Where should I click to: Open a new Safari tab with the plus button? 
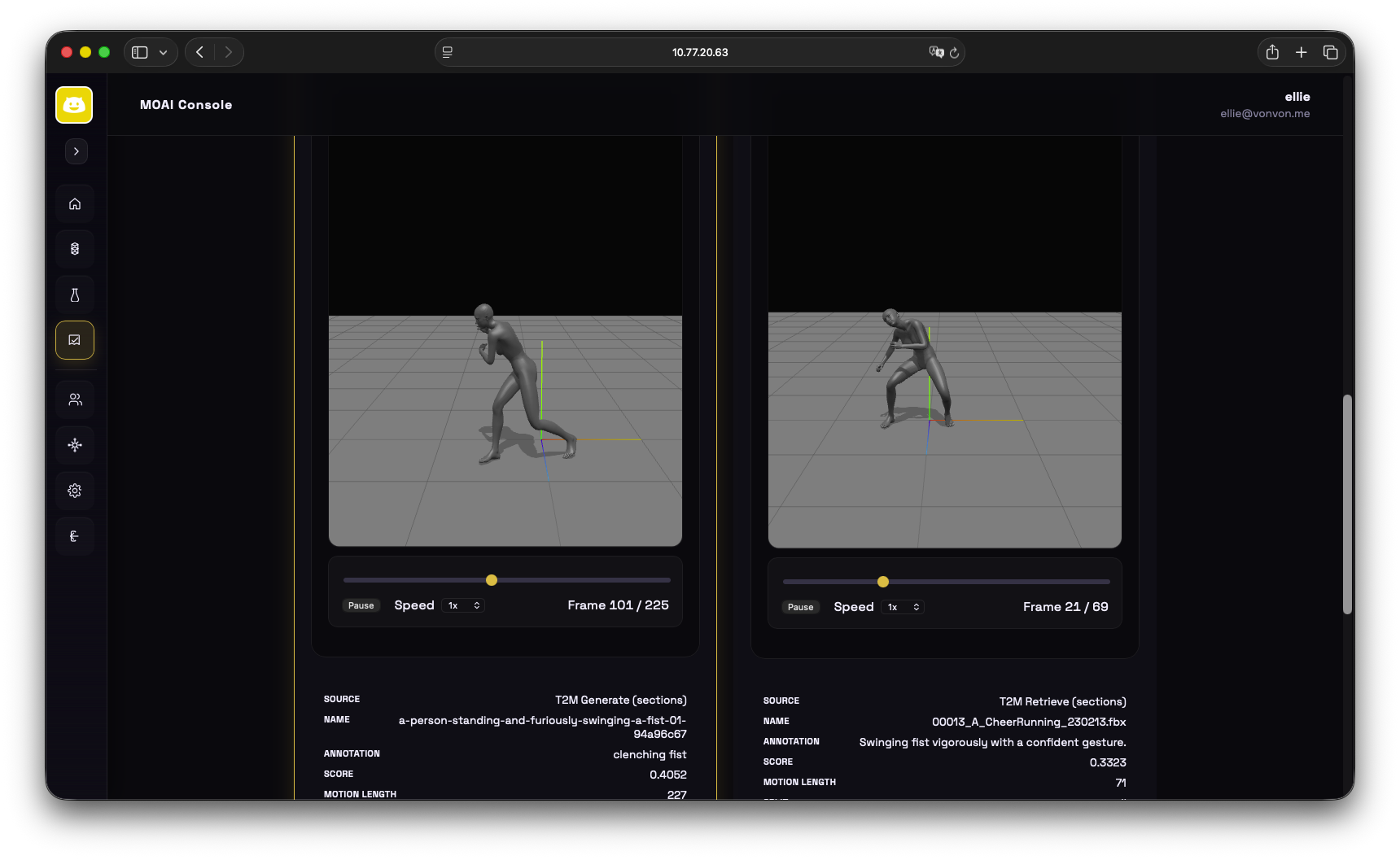coord(1301,51)
